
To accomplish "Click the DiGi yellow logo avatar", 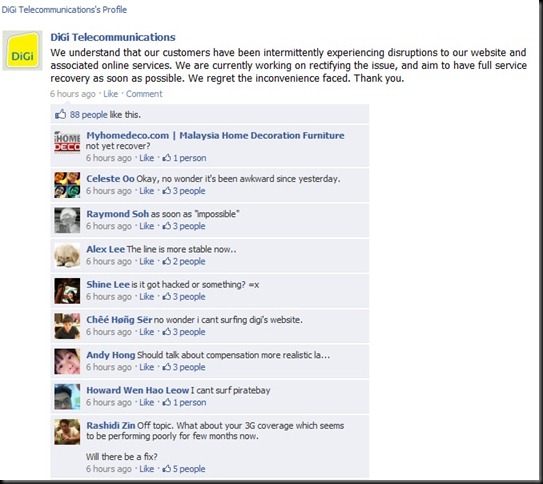I will [x=23, y=51].
